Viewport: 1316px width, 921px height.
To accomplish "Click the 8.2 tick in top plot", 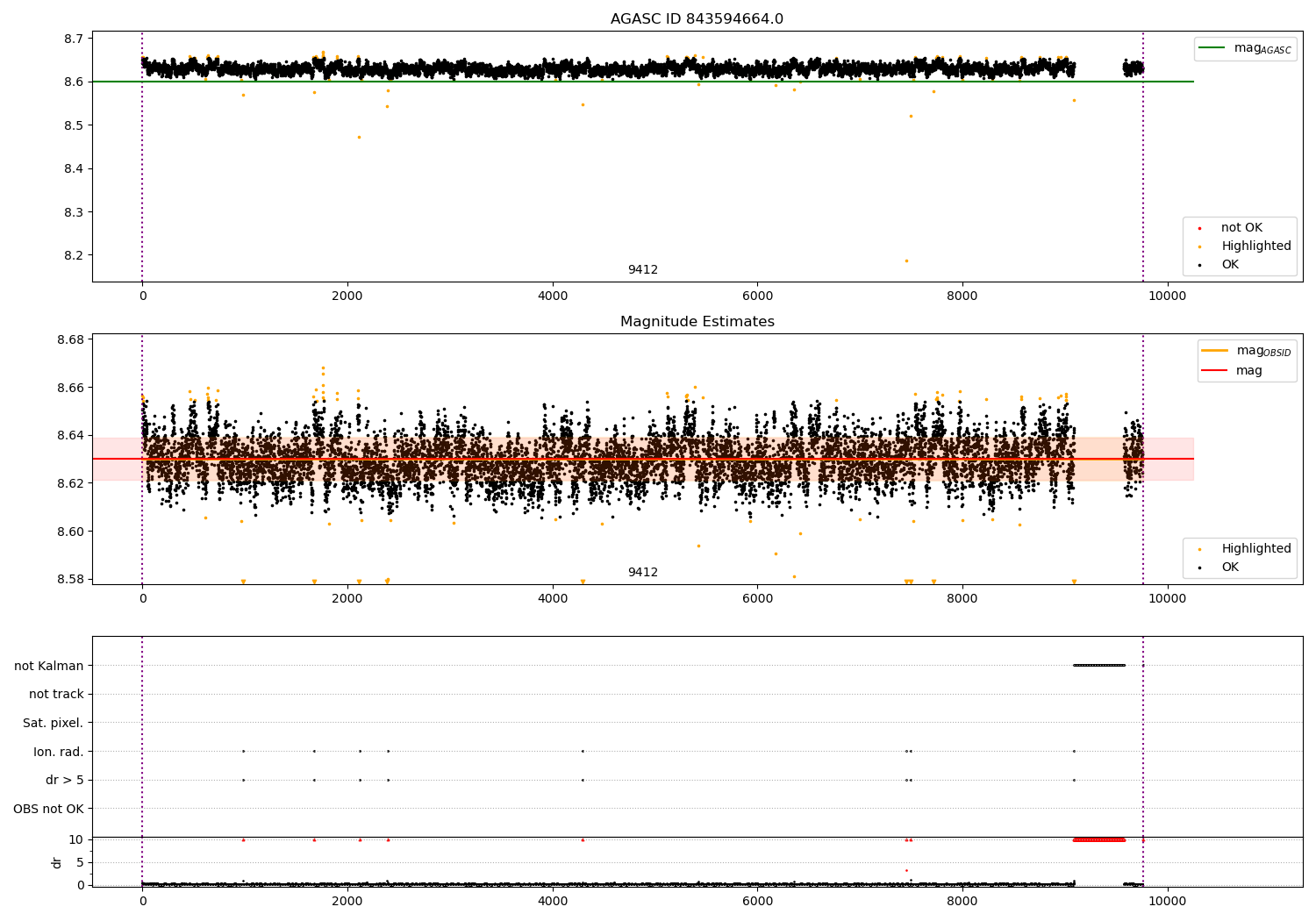I will pos(75,256).
